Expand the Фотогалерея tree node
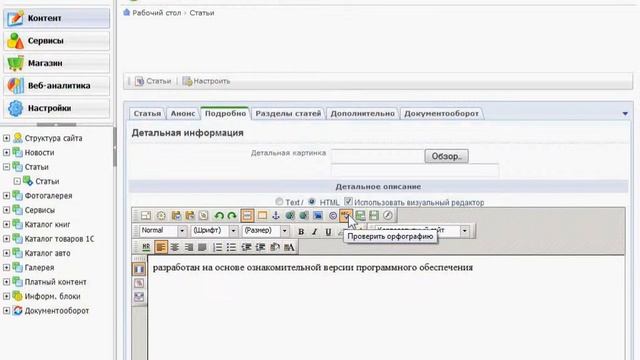Screen dimensions: 640x360 click(7, 196)
